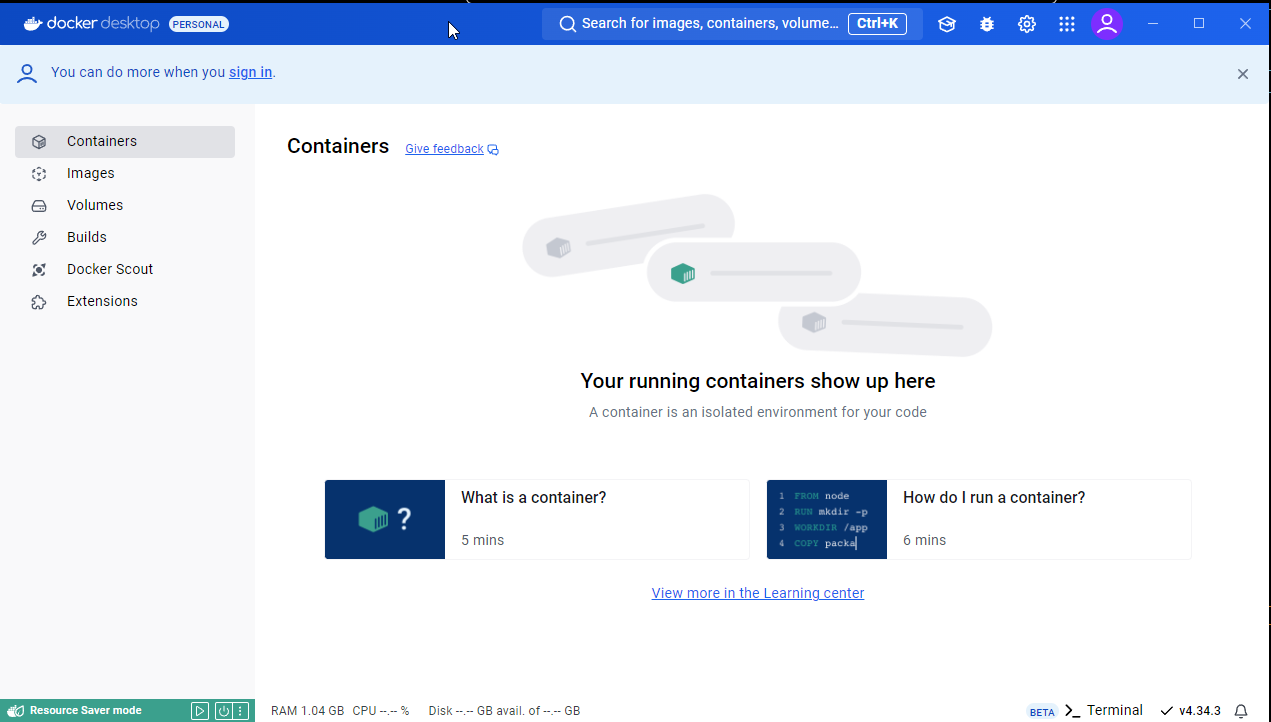Viewport: 1271px width, 722px height.
Task: Click the version checkmark icon
Action: point(1166,711)
